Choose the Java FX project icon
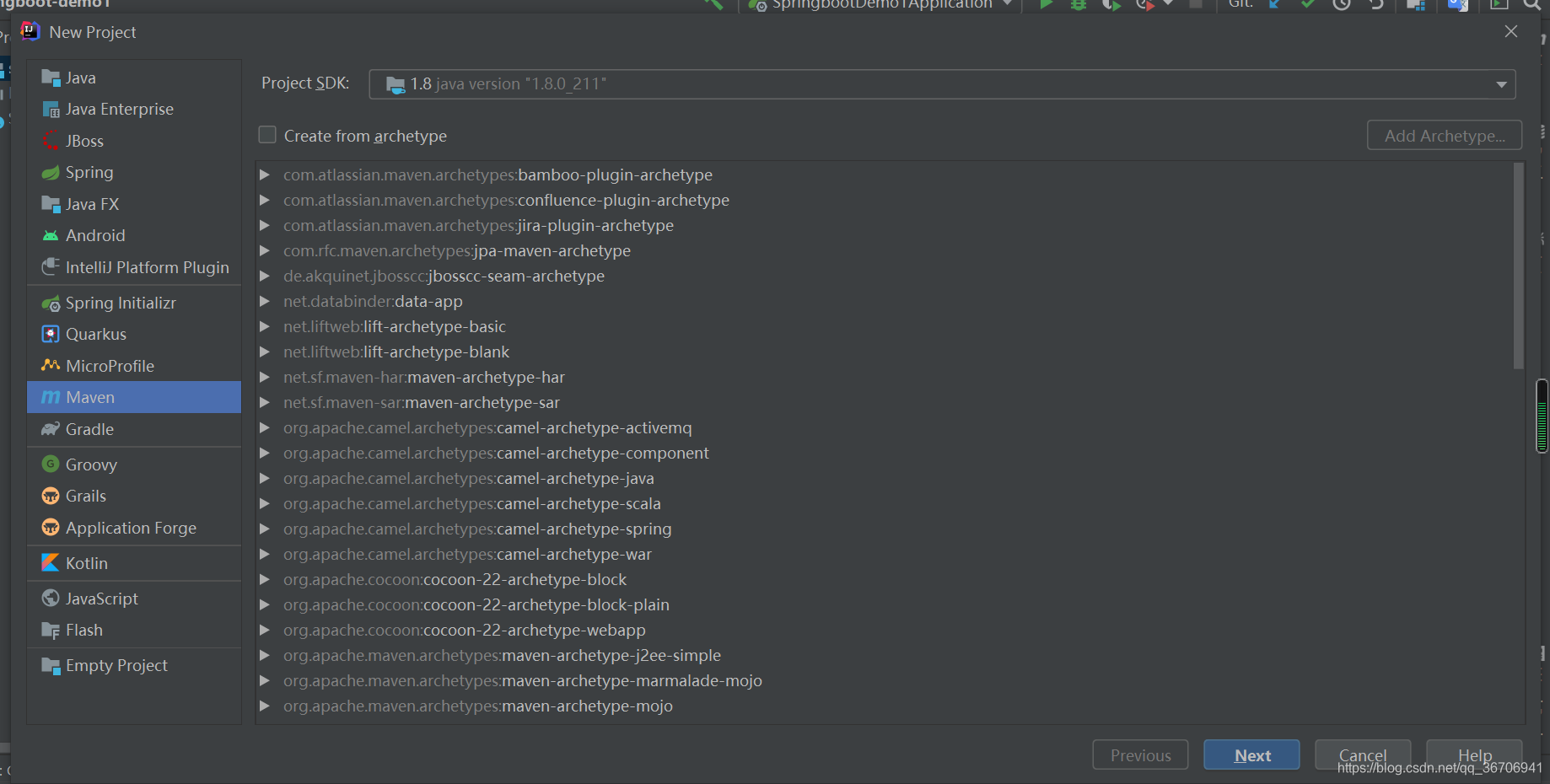This screenshot has width=1550, height=784. [51, 204]
